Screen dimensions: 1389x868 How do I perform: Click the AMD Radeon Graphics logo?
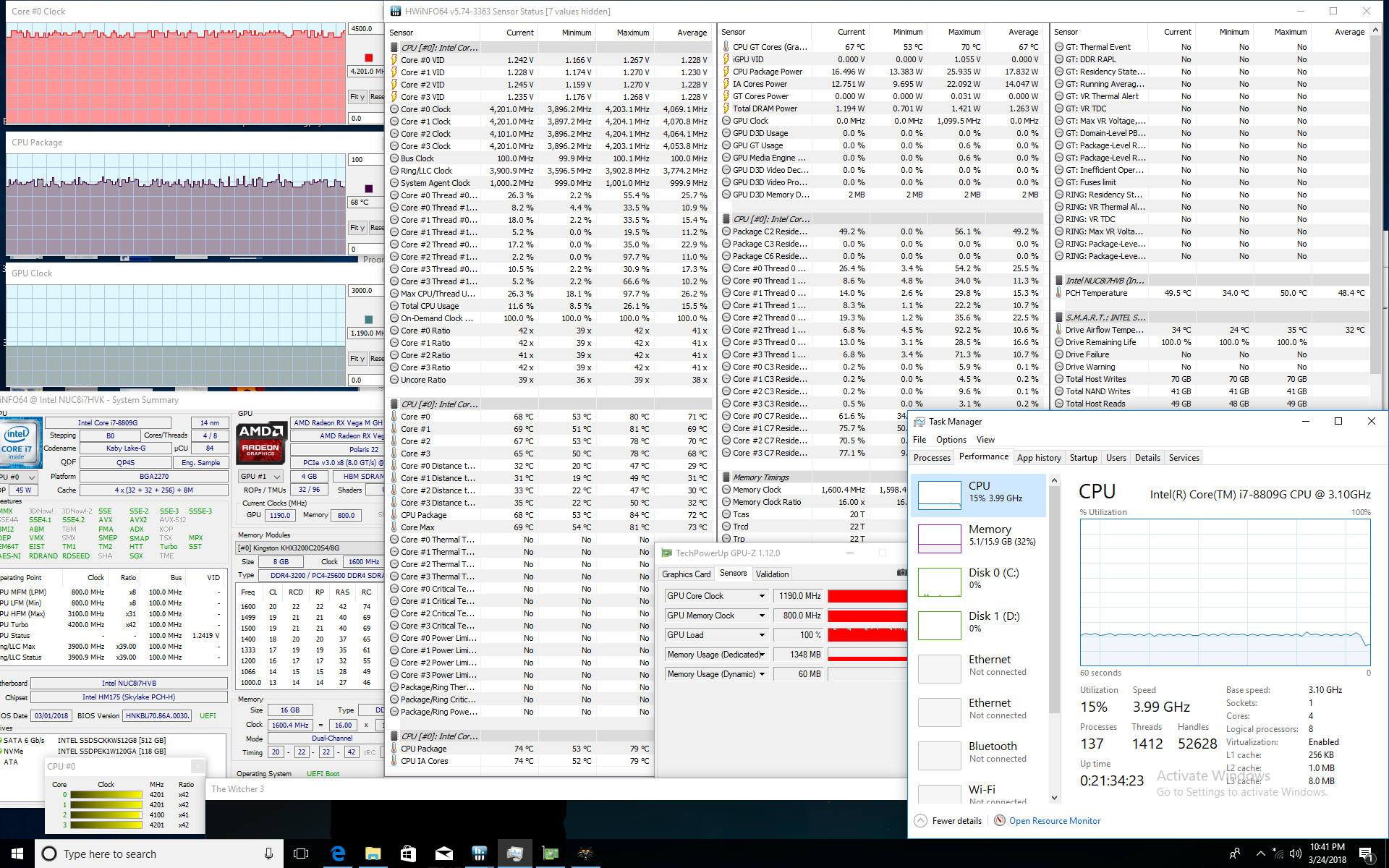261,443
